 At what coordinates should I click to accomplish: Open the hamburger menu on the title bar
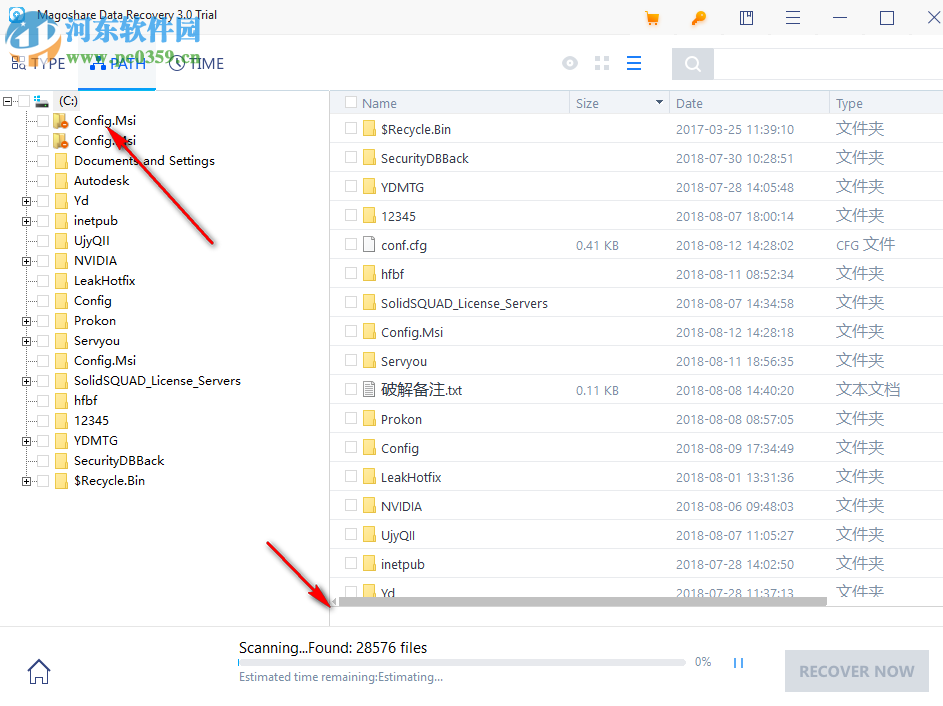click(x=792, y=17)
